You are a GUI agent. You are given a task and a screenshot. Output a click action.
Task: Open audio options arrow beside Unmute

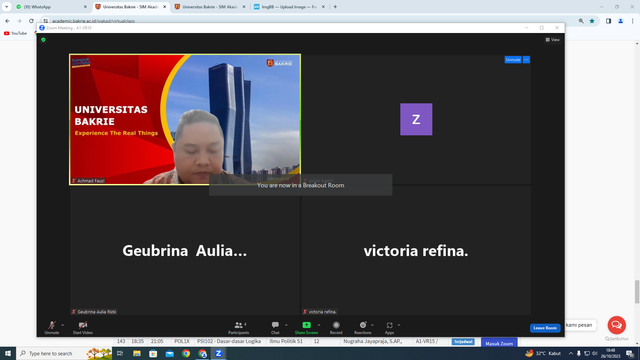coord(62,325)
